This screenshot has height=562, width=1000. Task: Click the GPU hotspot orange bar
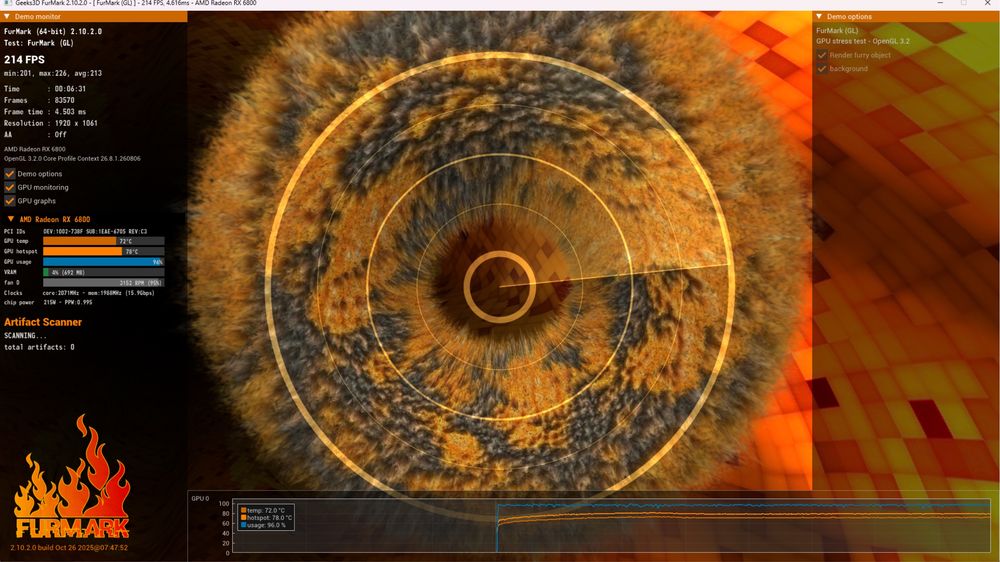coord(82,251)
